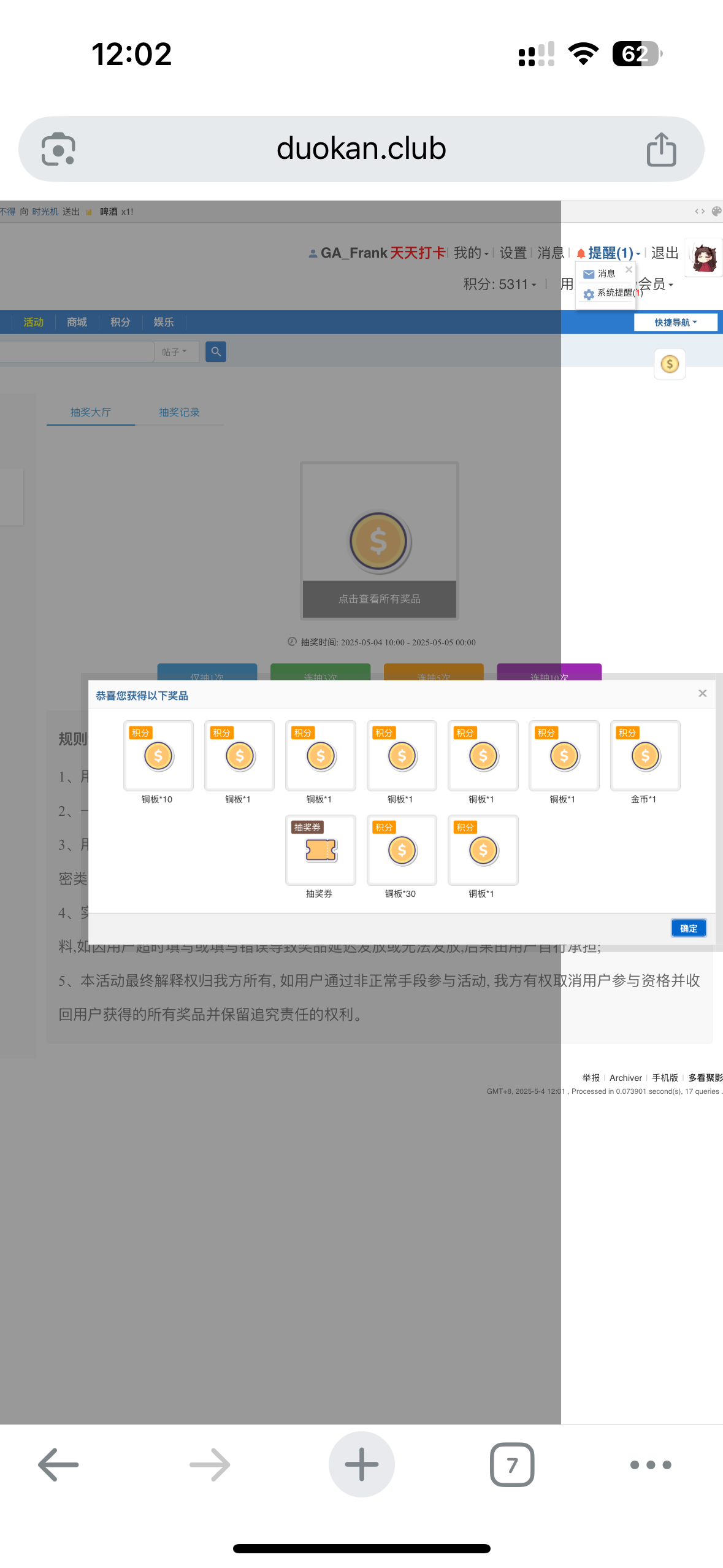Click the floating gold coin icon
Screen dimensions: 723x1568
click(x=670, y=364)
